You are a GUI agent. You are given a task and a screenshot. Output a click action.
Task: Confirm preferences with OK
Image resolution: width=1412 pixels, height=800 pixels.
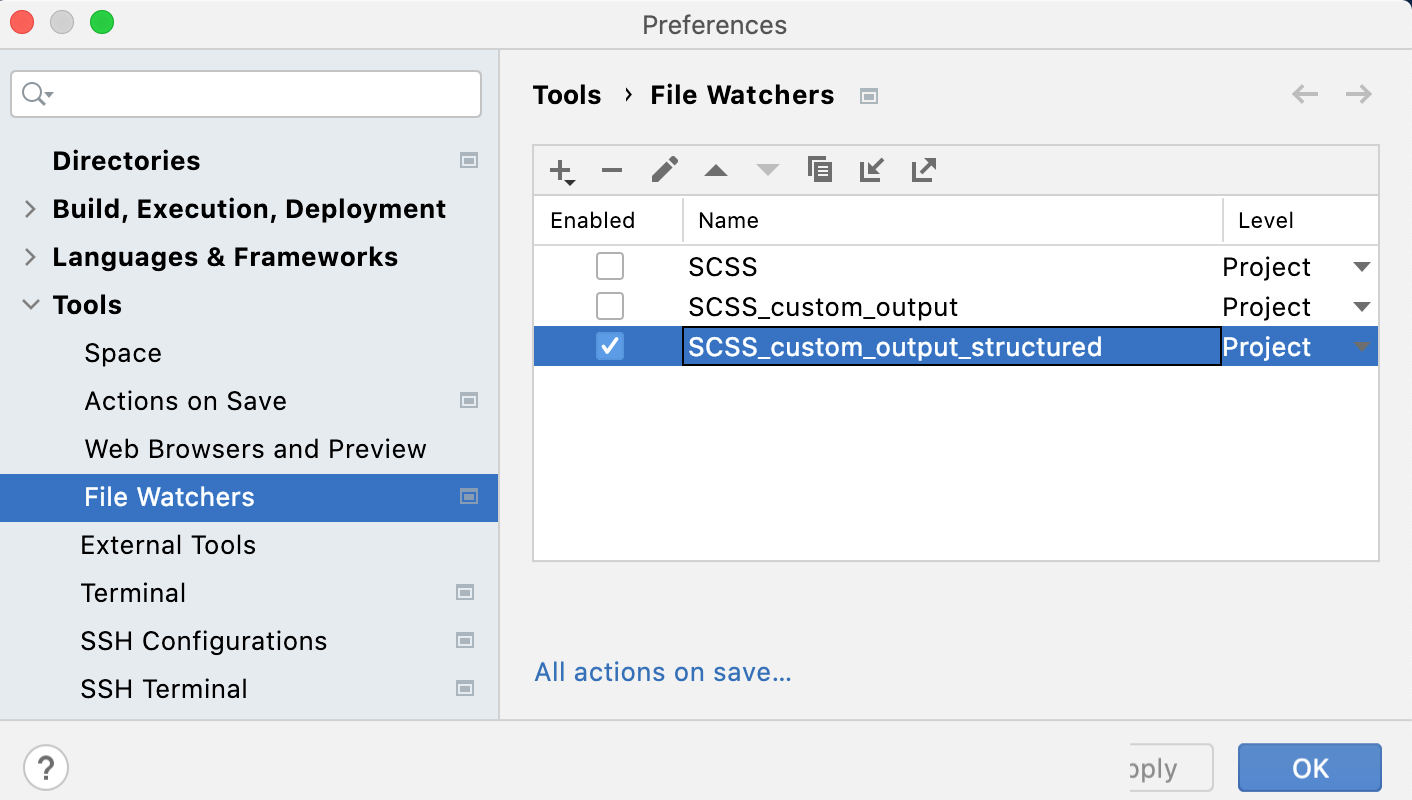[x=1308, y=768]
